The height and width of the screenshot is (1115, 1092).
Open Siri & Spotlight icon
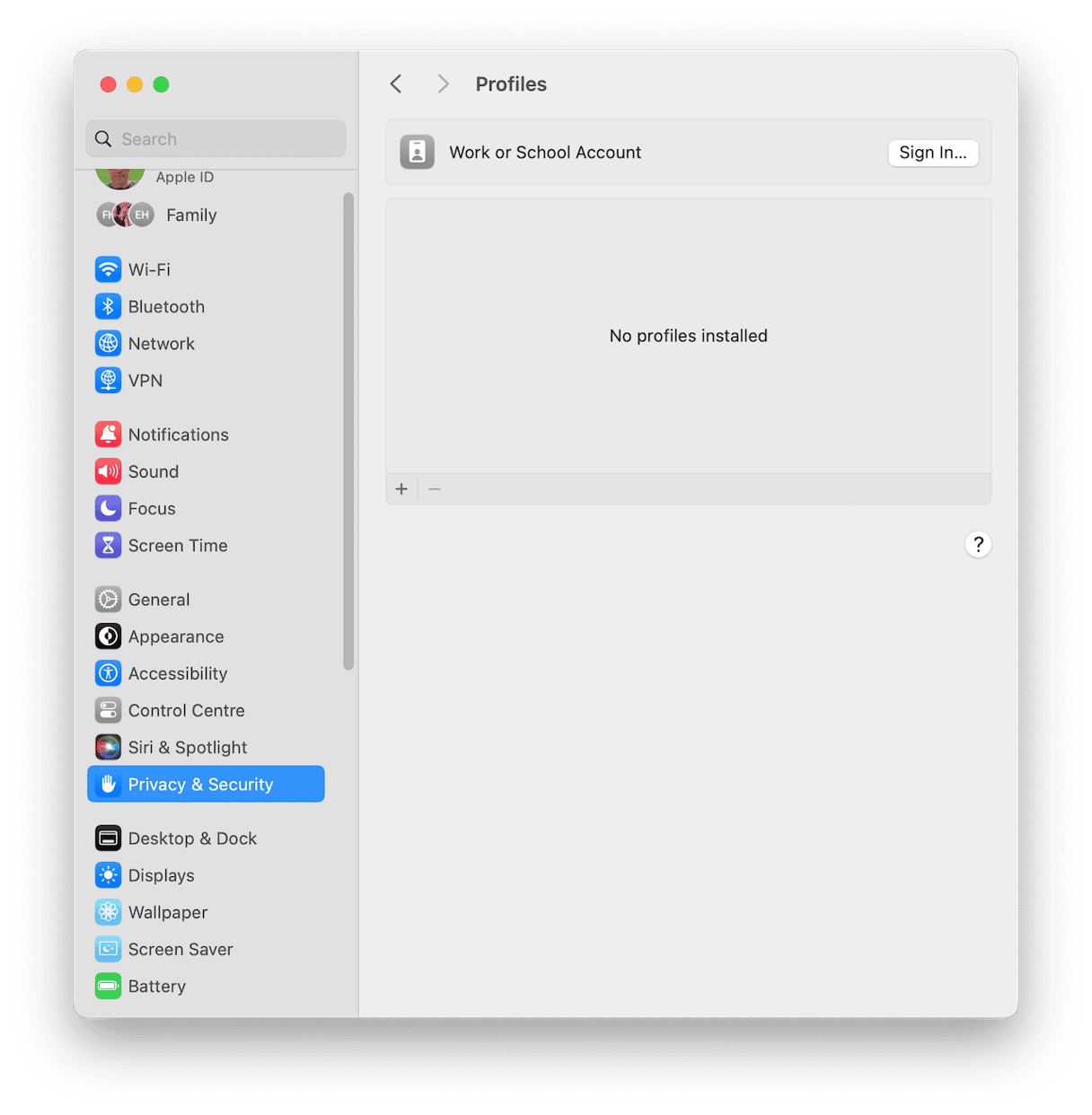tap(108, 748)
